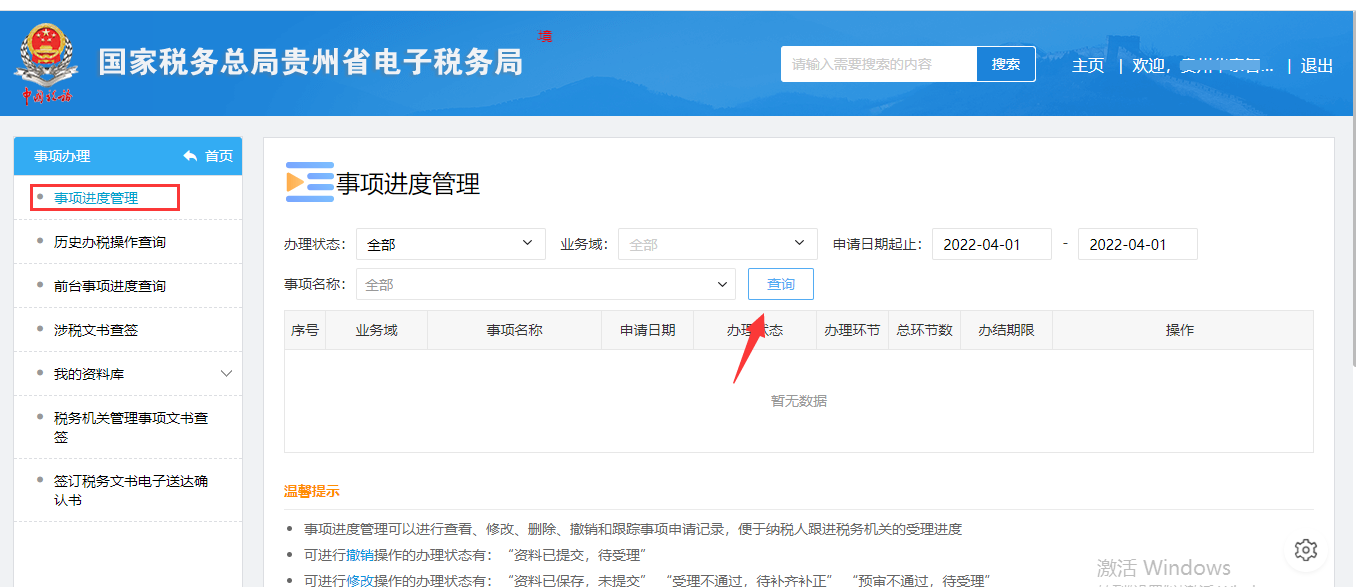The image size is (1356, 587).
Task: Click the 搜索 button in header
Action: click(1005, 64)
